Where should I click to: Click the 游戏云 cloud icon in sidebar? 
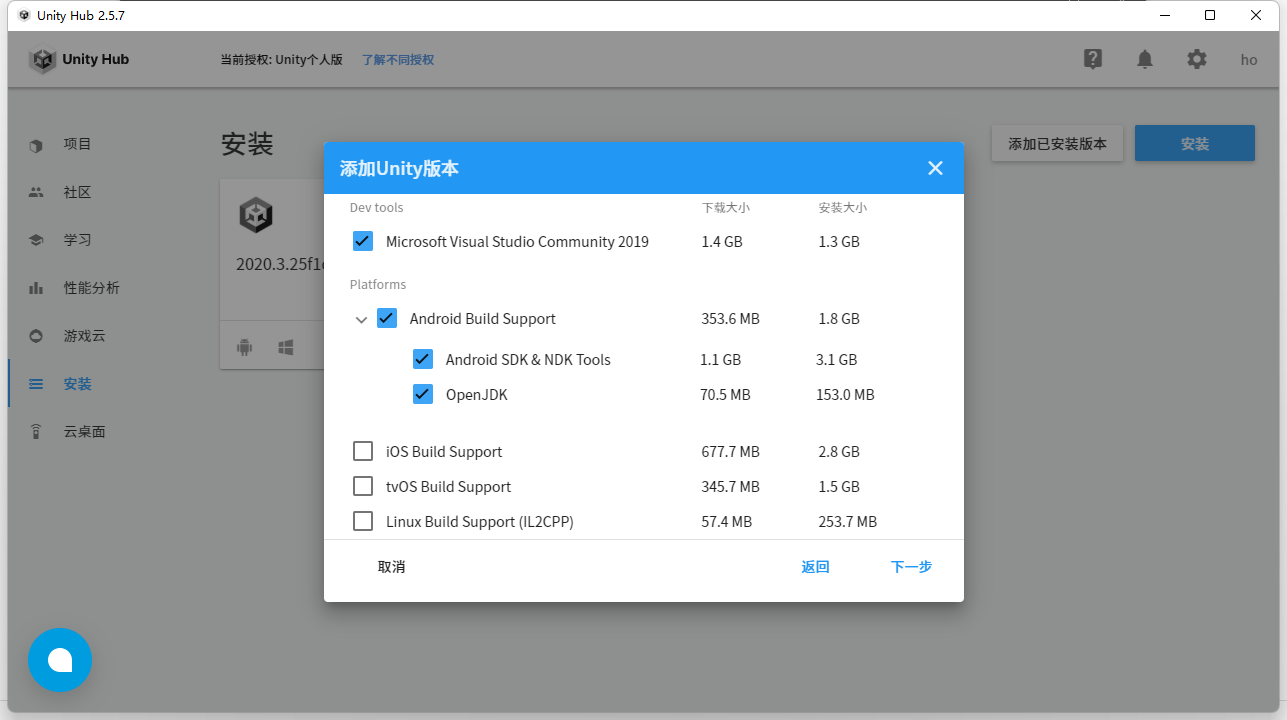click(36, 336)
